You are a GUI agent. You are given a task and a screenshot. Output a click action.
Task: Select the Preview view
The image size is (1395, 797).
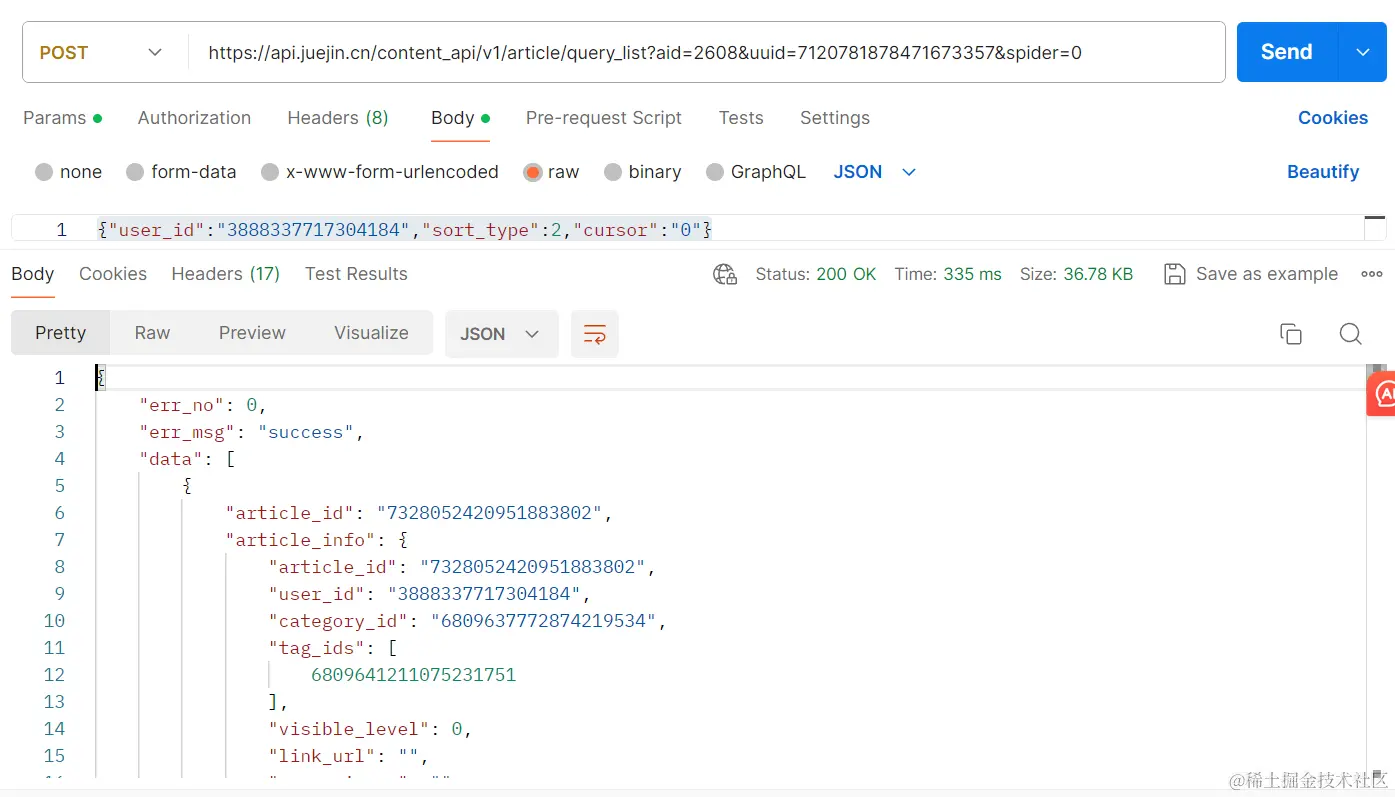coord(252,333)
